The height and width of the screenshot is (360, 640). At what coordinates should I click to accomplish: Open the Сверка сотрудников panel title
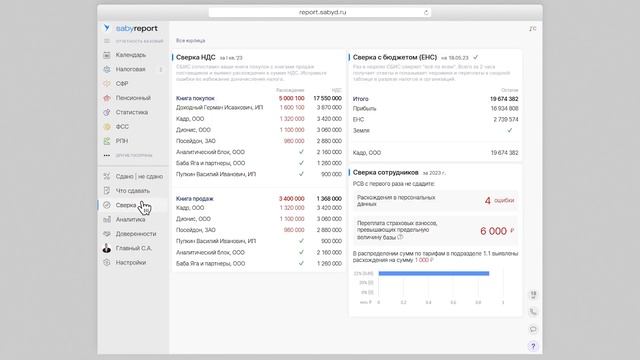tap(386, 173)
